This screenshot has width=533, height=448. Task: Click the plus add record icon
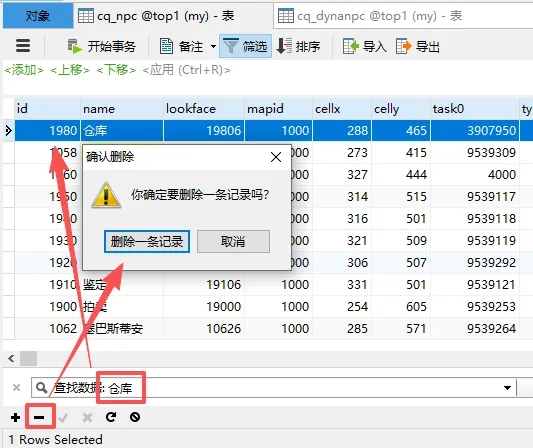(x=15, y=417)
